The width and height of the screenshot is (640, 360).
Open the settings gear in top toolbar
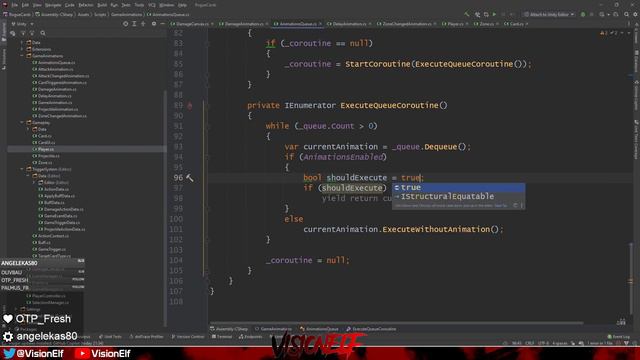(x=635, y=14)
